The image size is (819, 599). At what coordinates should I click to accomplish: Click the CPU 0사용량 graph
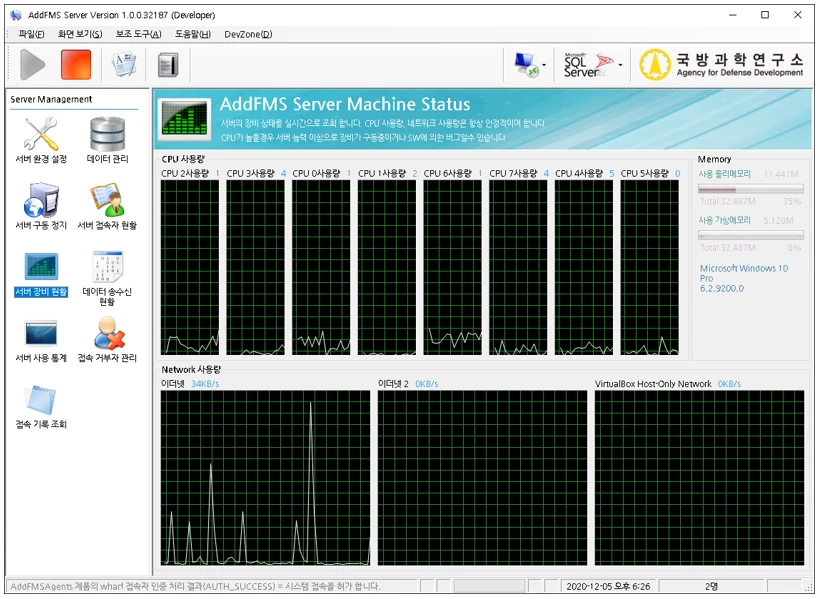pos(321,267)
